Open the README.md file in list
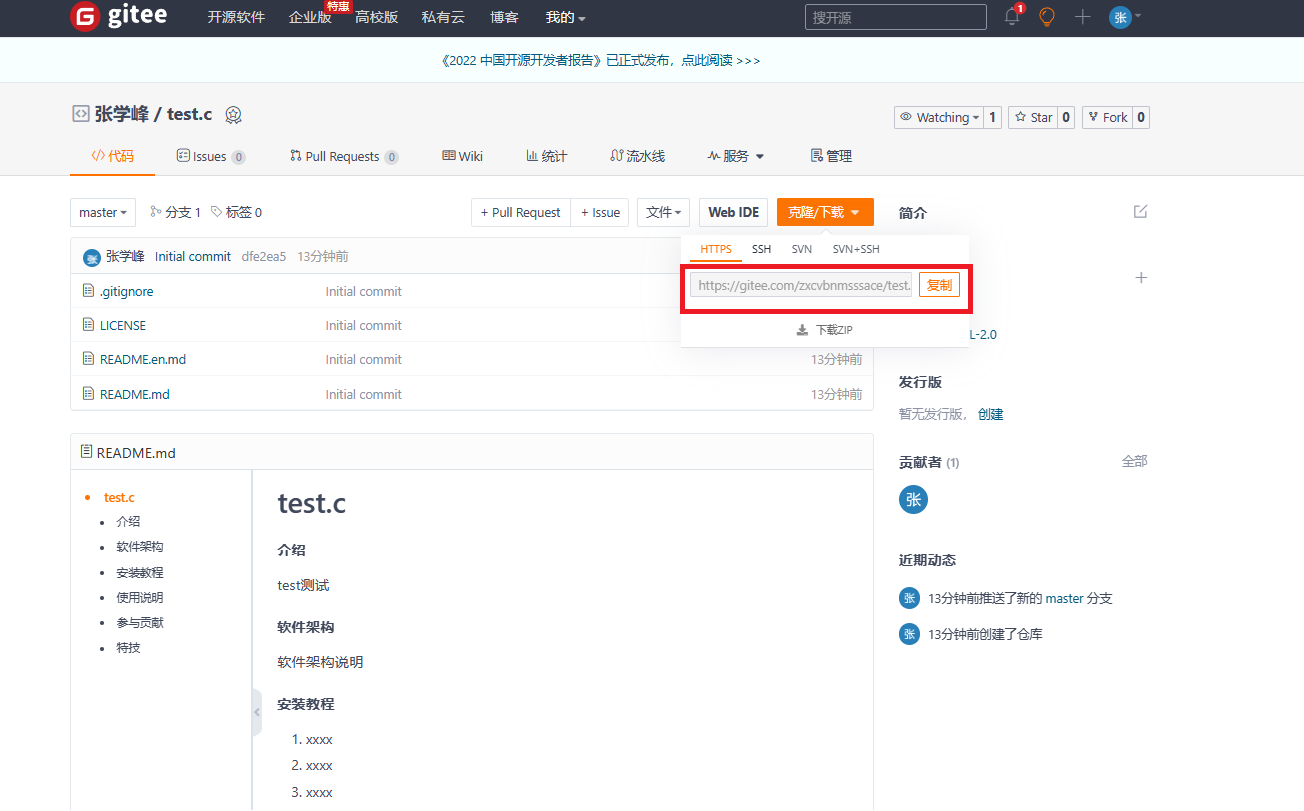The width and height of the screenshot is (1304, 811). [135, 394]
